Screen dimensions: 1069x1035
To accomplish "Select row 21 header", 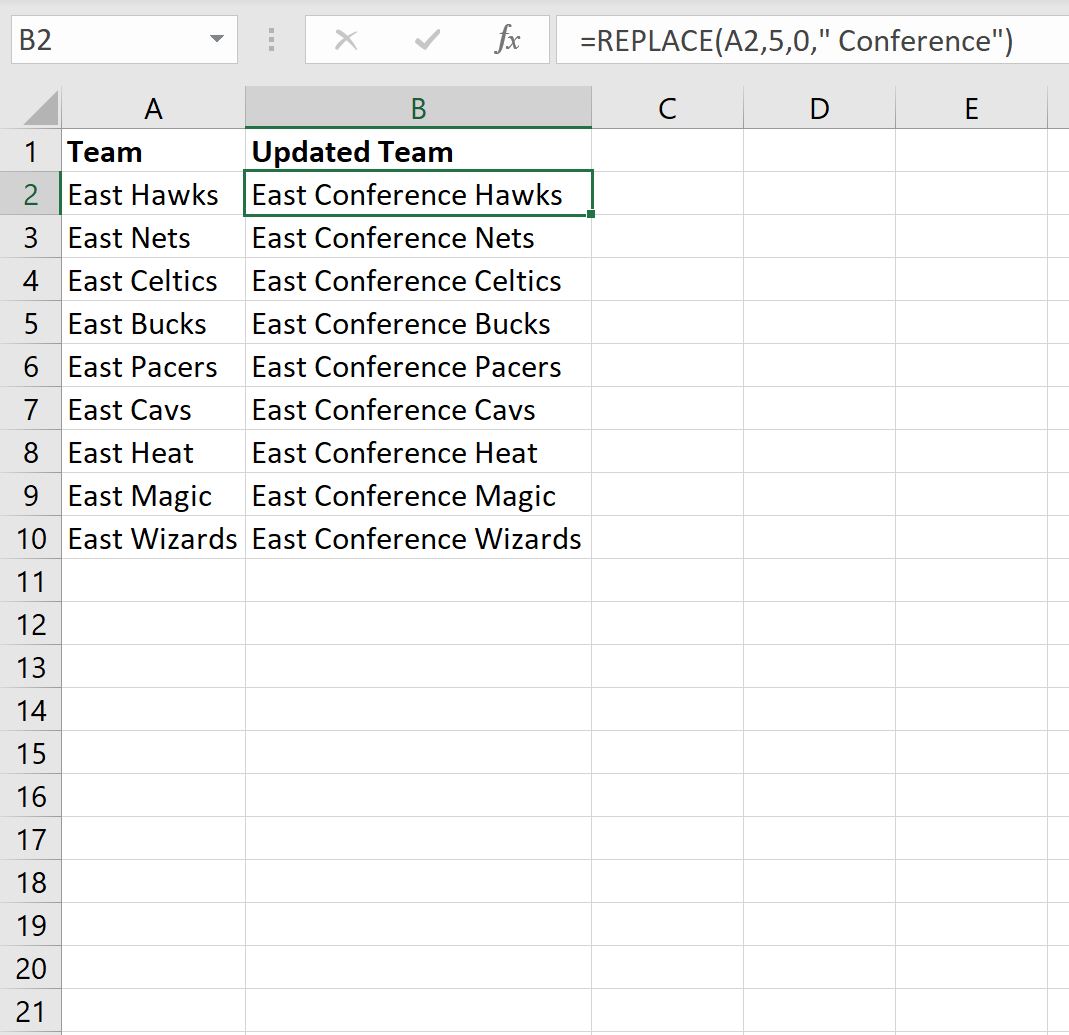I will 31,1010.
